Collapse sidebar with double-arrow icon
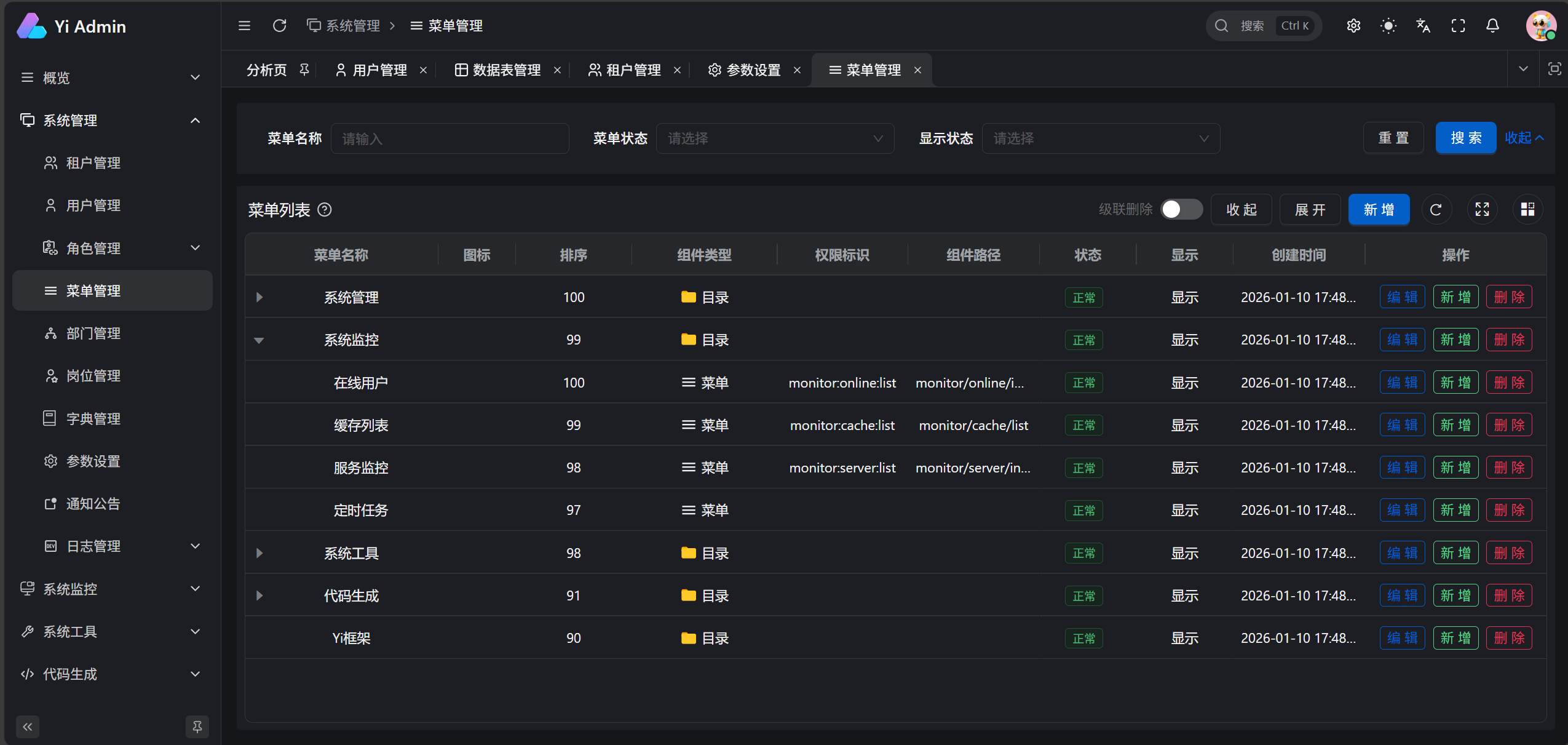Viewport: 1568px width, 745px height. point(28,727)
